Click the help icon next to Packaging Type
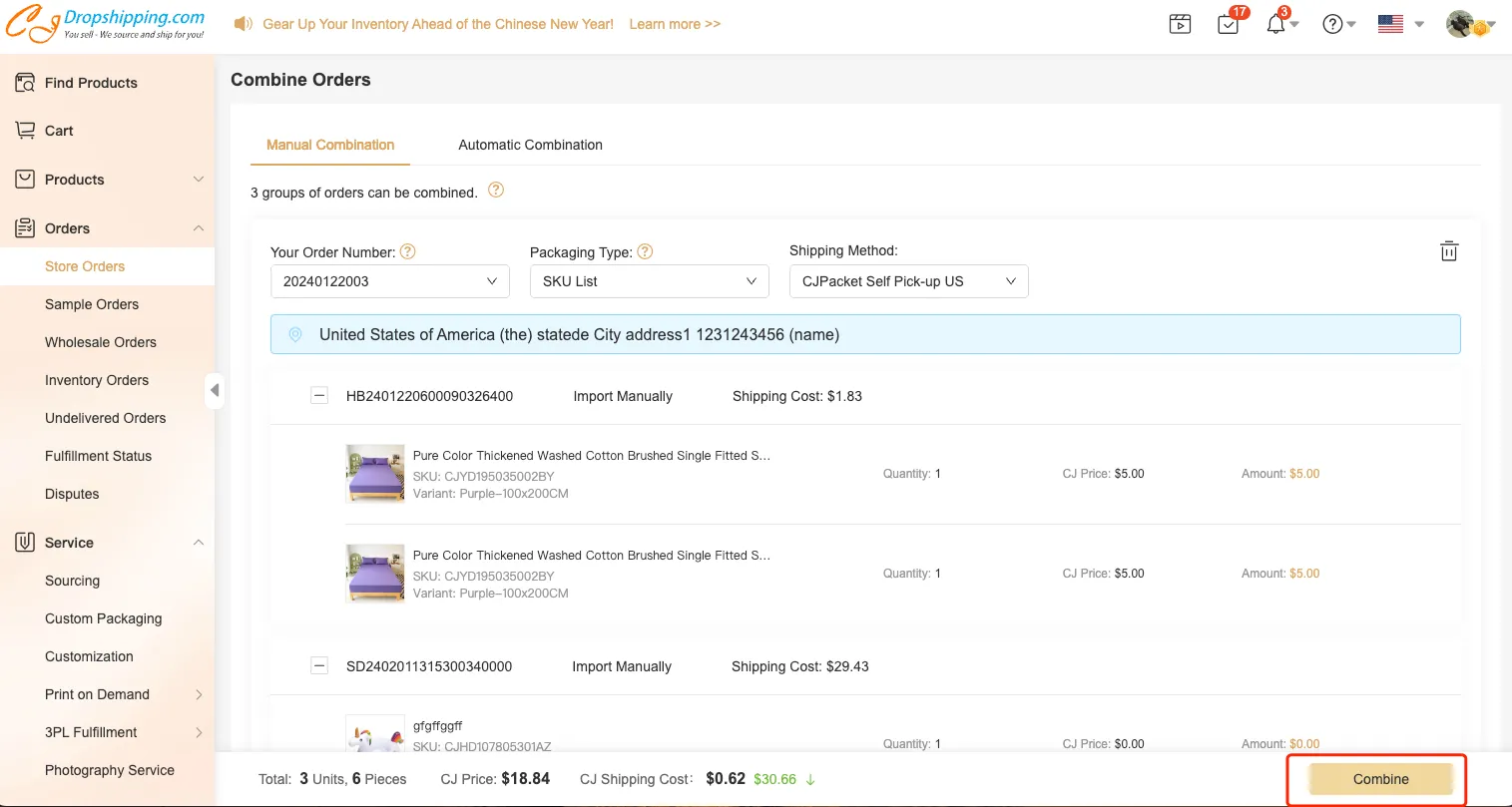1512x807 pixels. [x=645, y=251]
